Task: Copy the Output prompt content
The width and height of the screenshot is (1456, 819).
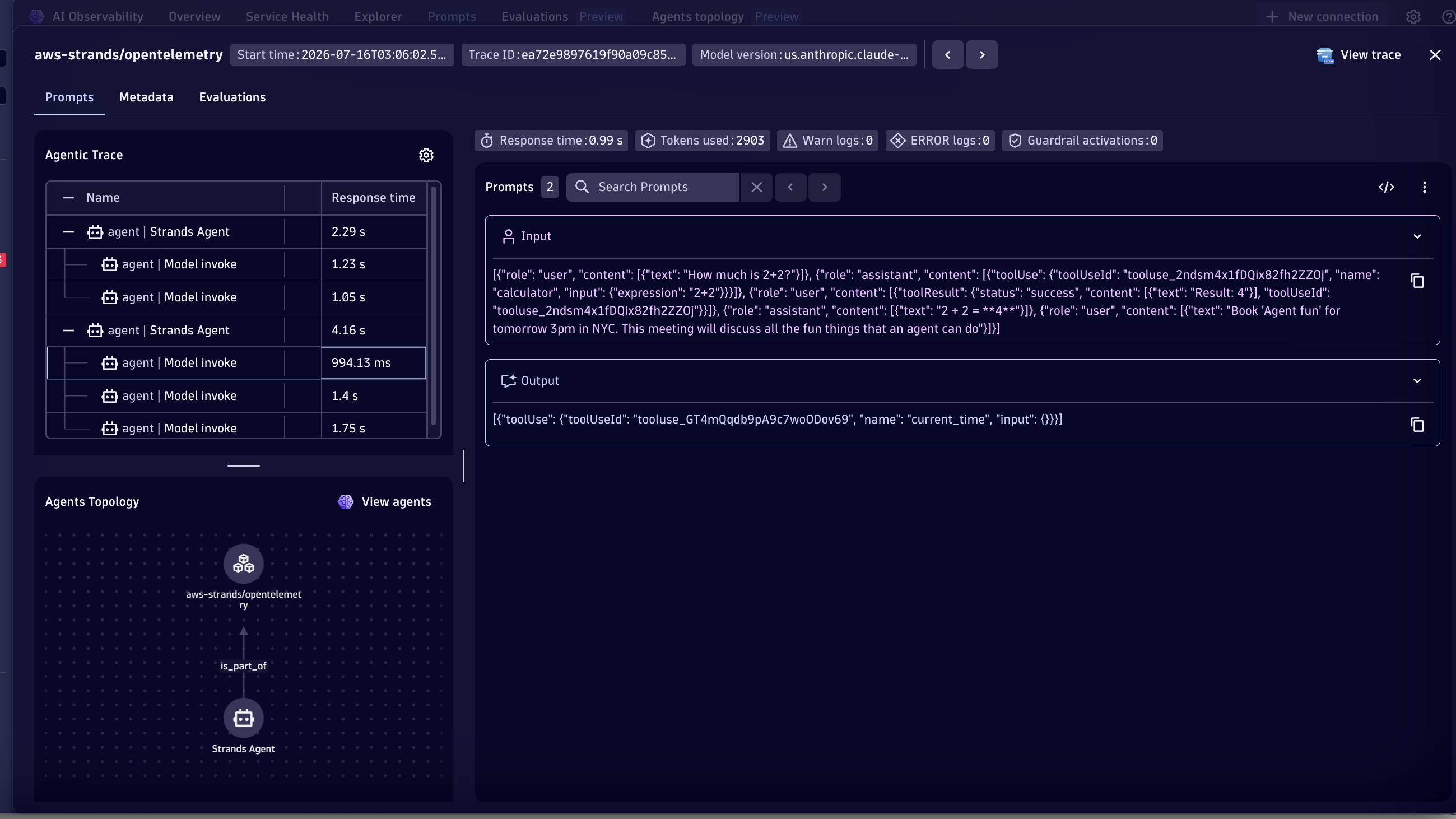Action: (x=1417, y=425)
